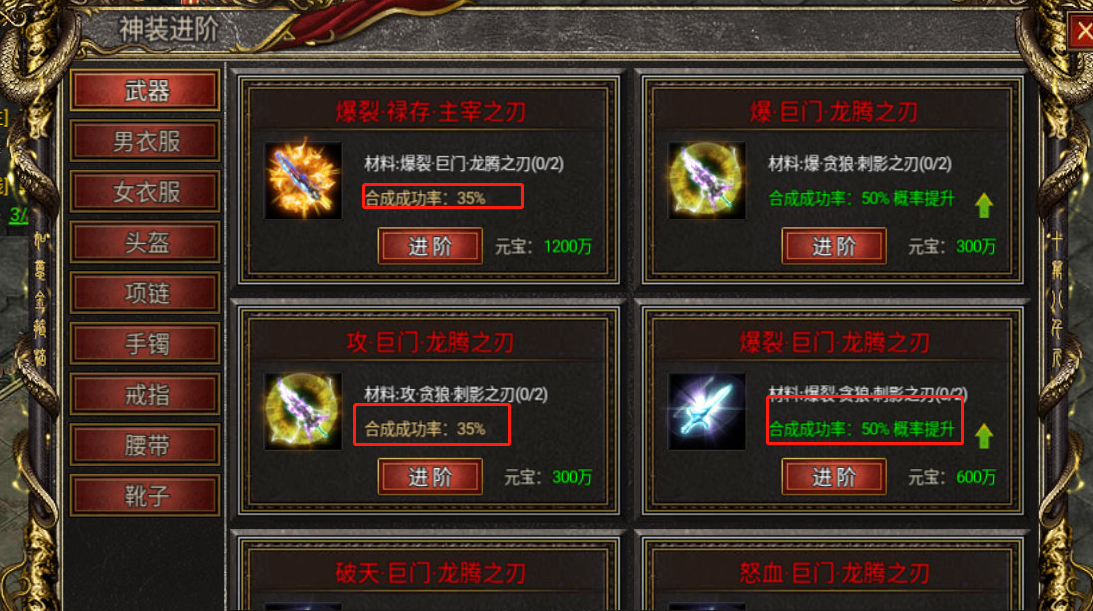Click 进阶 button costing 600万 元宝
This screenshot has height=611, width=1093.
(834, 477)
